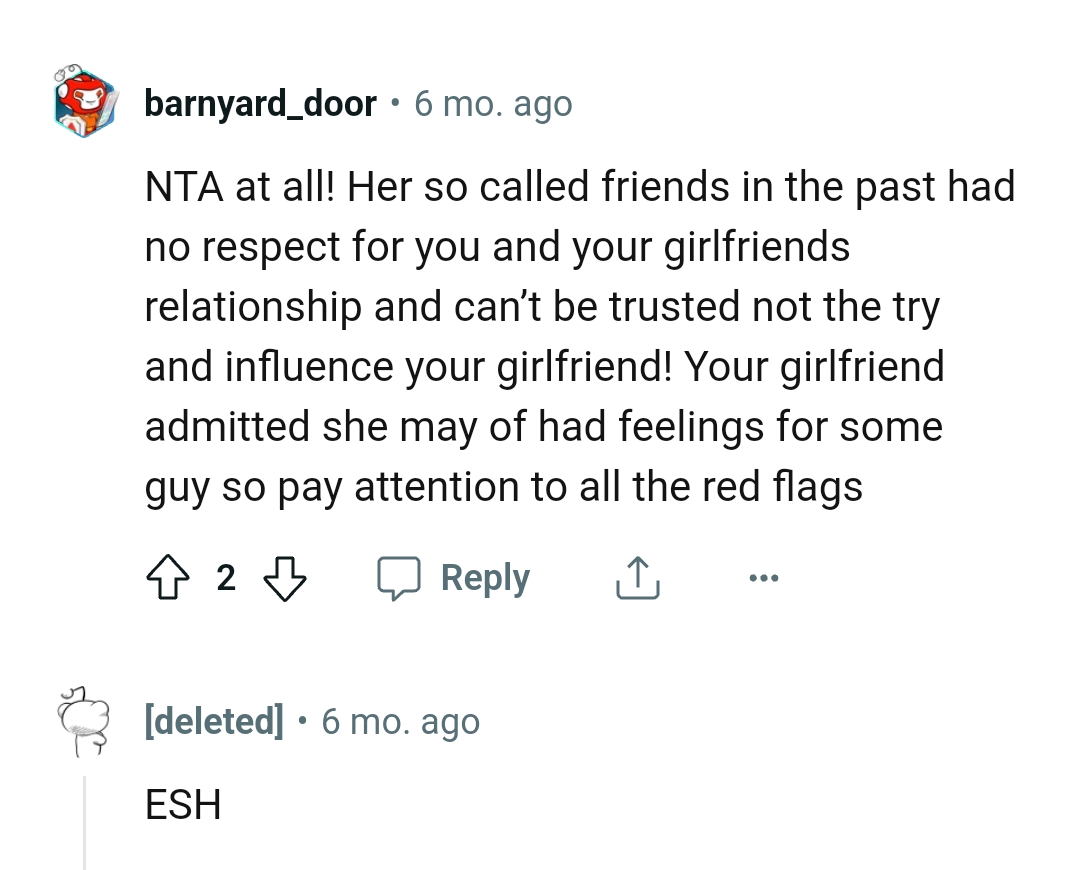
Task: Toggle the vote state using the share arrow
Action: point(637,577)
